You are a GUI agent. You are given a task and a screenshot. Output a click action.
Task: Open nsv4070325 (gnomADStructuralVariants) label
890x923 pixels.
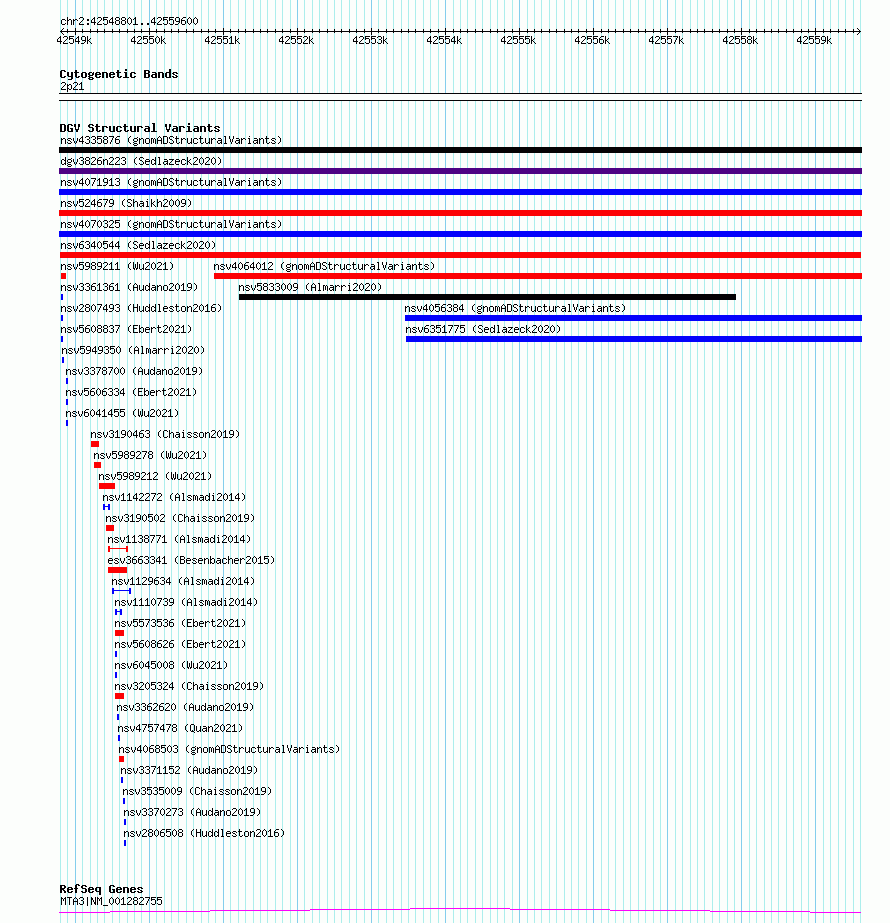click(x=171, y=224)
